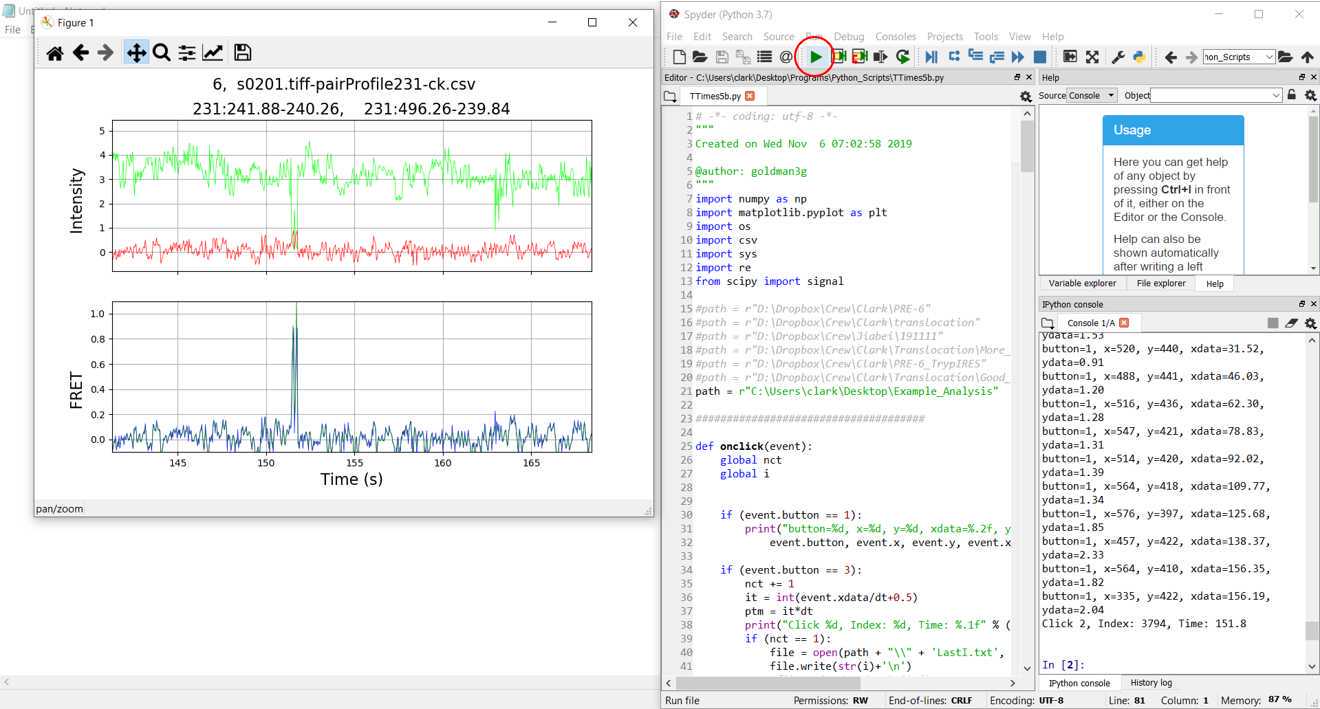Run the current selection or line
The width and height of the screenshot is (1320, 709).
tap(881, 57)
